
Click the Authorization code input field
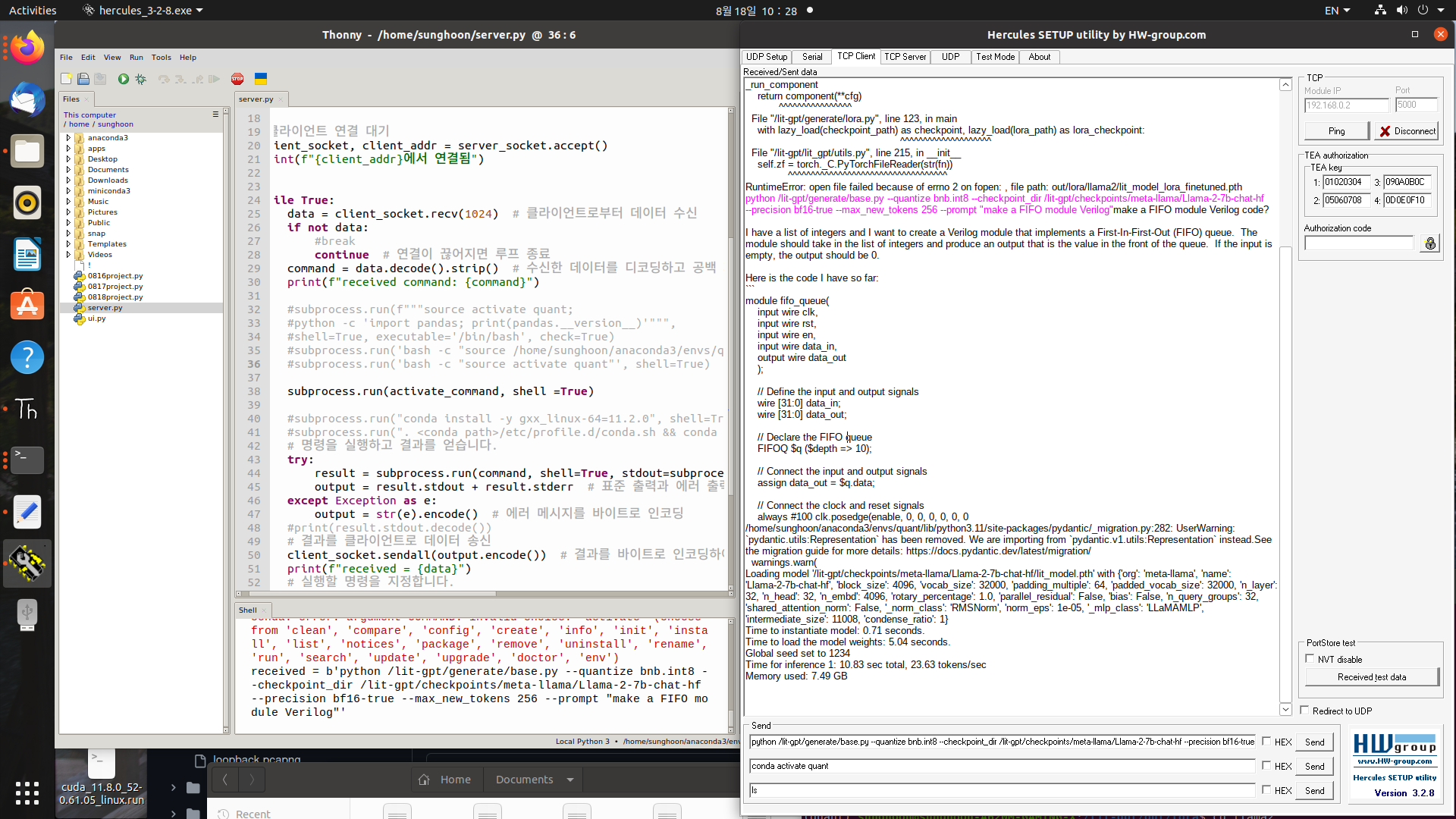(x=1359, y=243)
